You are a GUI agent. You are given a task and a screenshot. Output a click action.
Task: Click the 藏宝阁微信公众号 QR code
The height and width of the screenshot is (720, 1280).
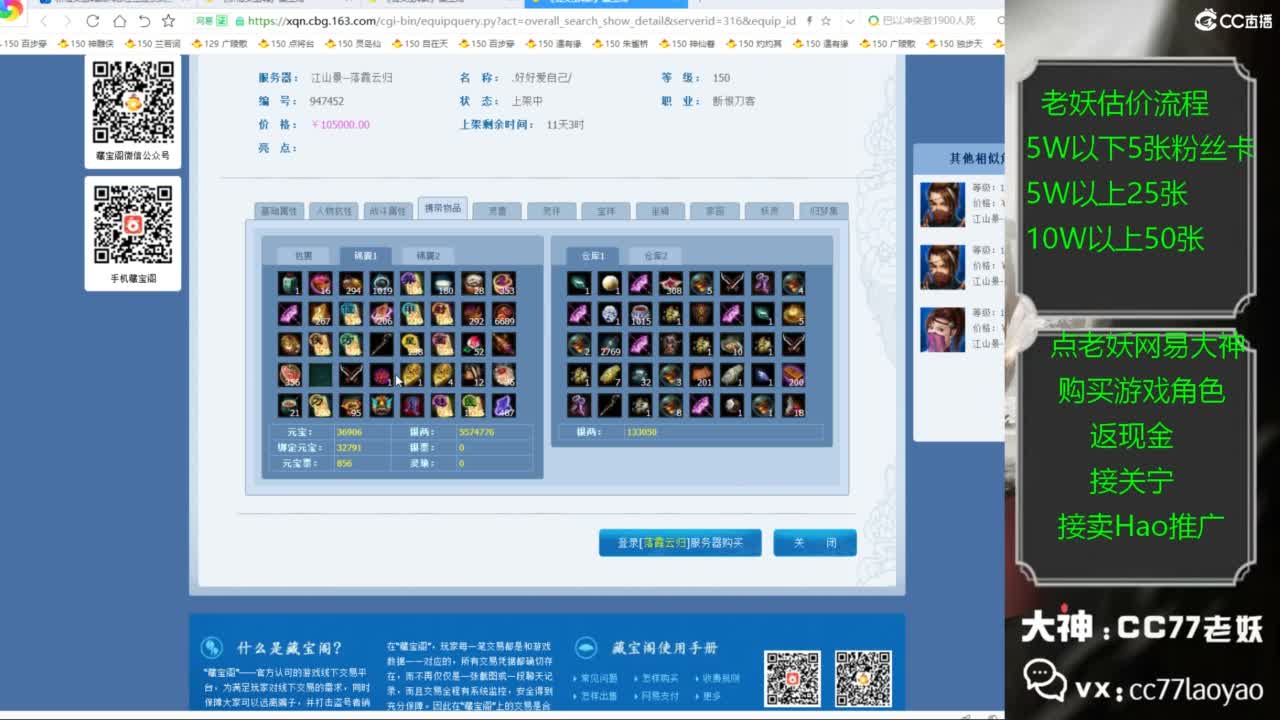[133, 102]
